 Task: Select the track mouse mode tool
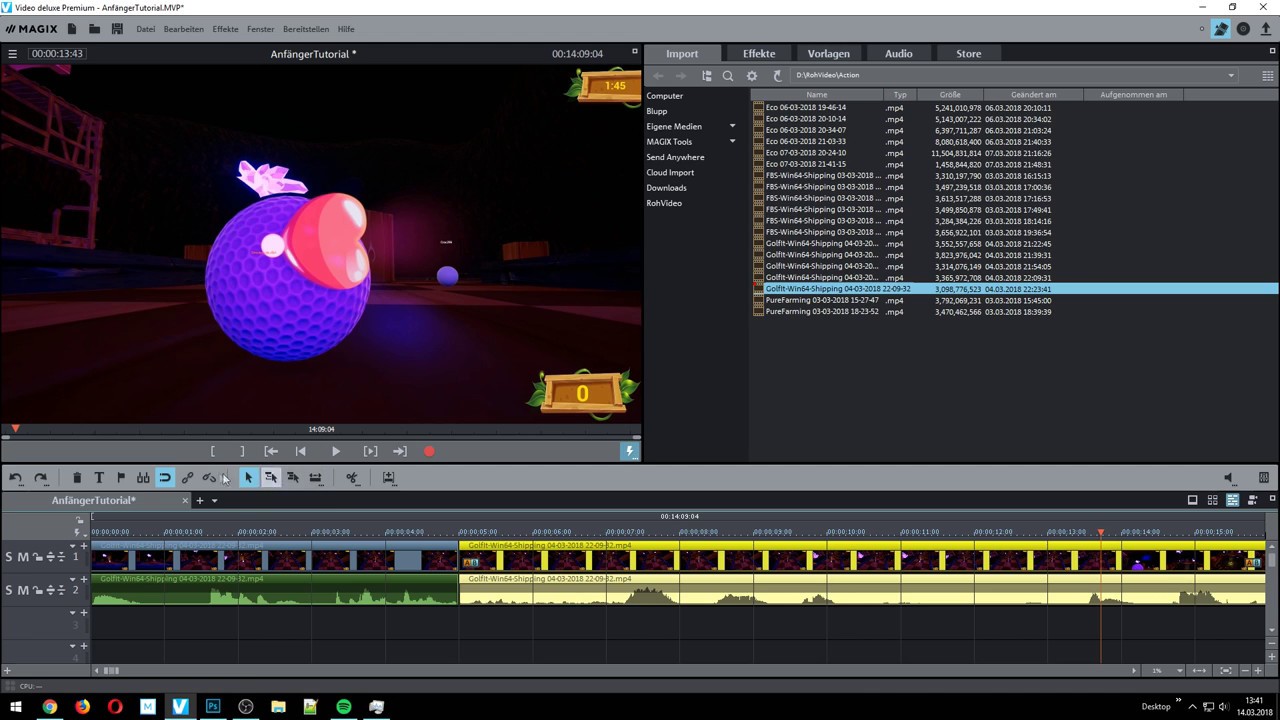pos(271,478)
